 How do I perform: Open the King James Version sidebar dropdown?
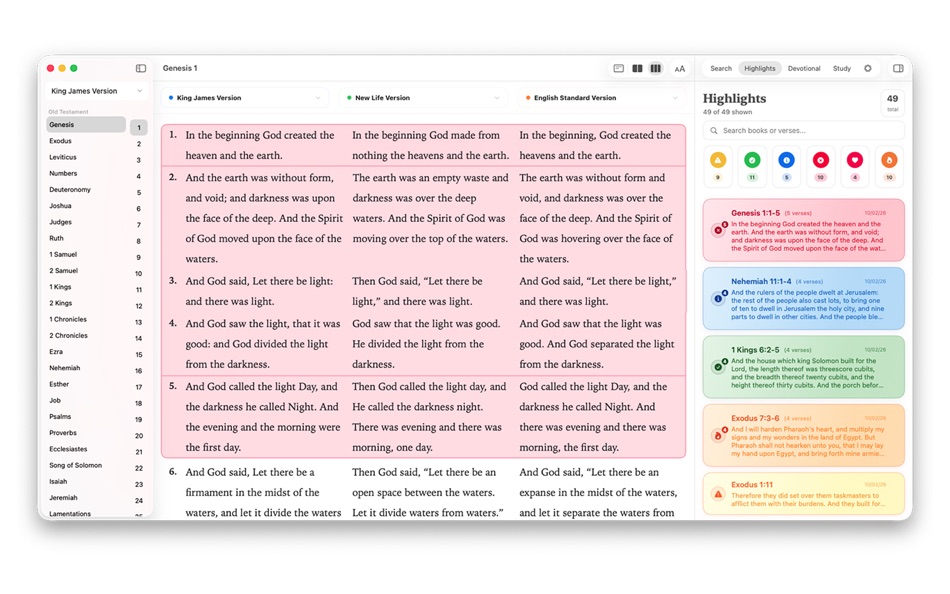pyautogui.click(x=95, y=90)
